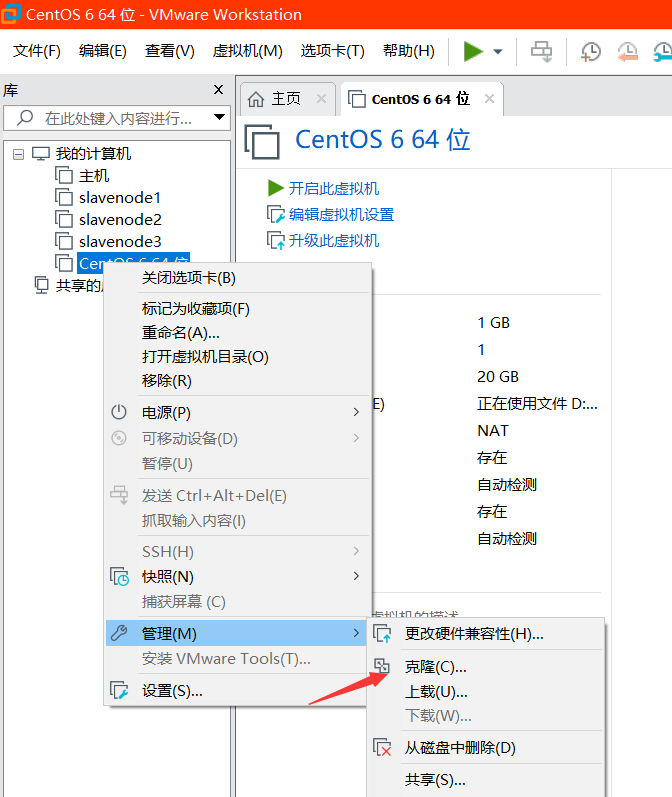This screenshot has height=797, width=672.
Task: Open the 文件(F) menu
Action: [x=37, y=51]
